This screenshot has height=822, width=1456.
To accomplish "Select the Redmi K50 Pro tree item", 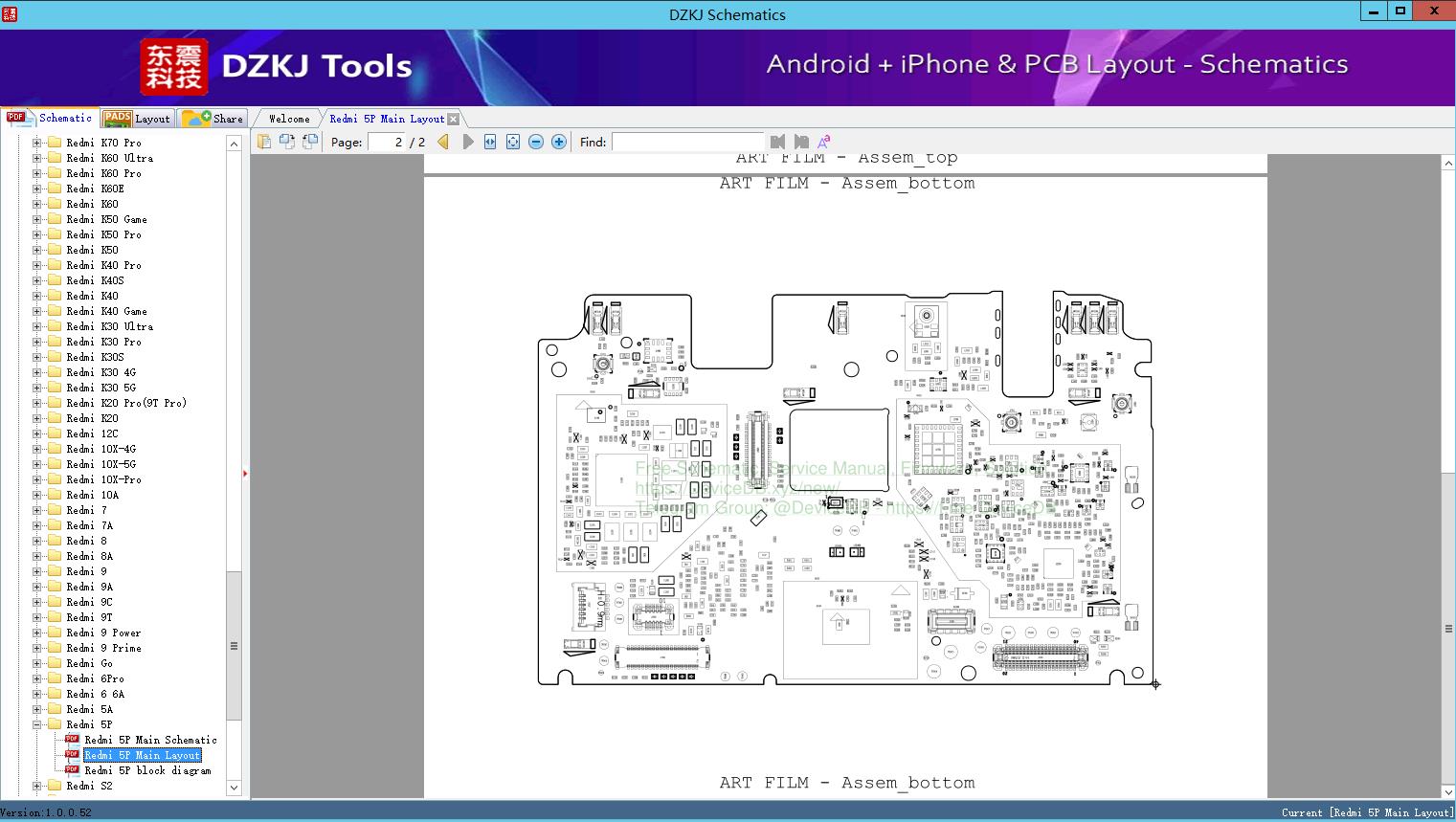I will click(103, 234).
